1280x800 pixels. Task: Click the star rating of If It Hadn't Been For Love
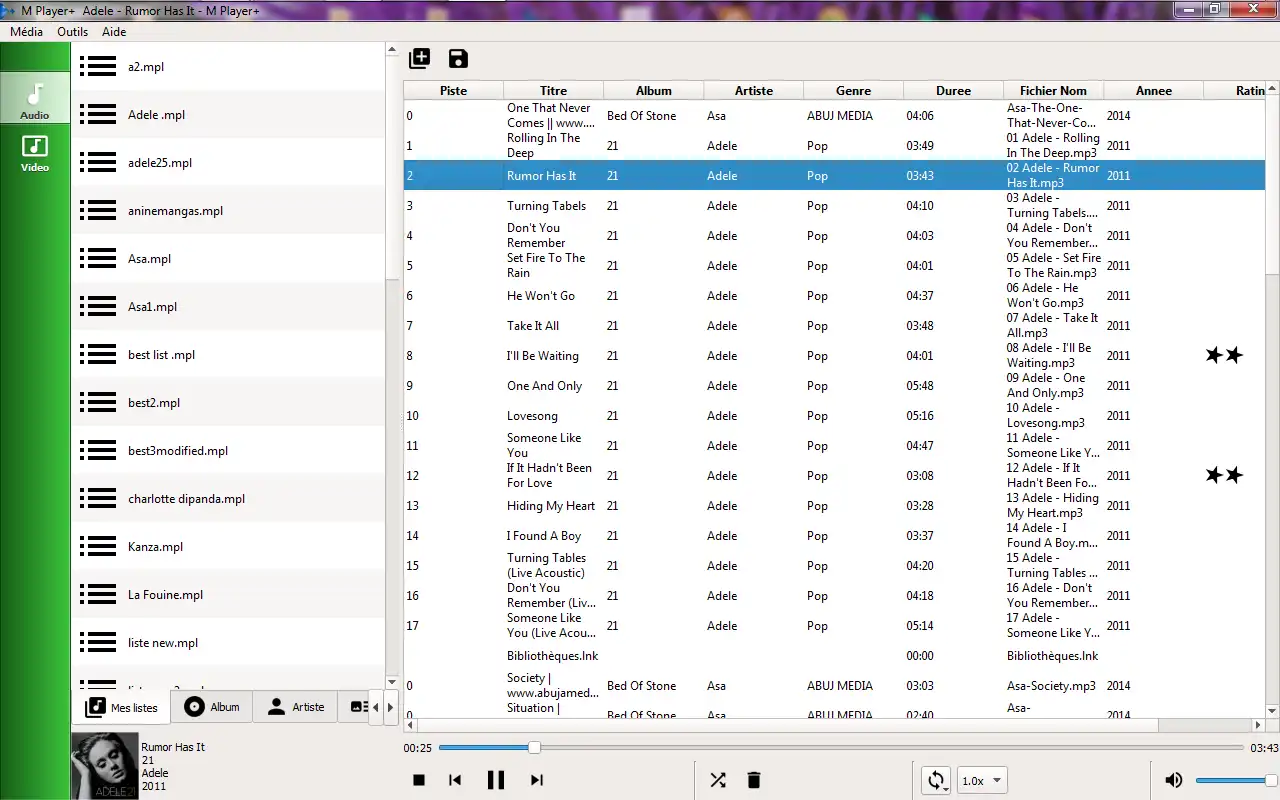pos(1224,475)
